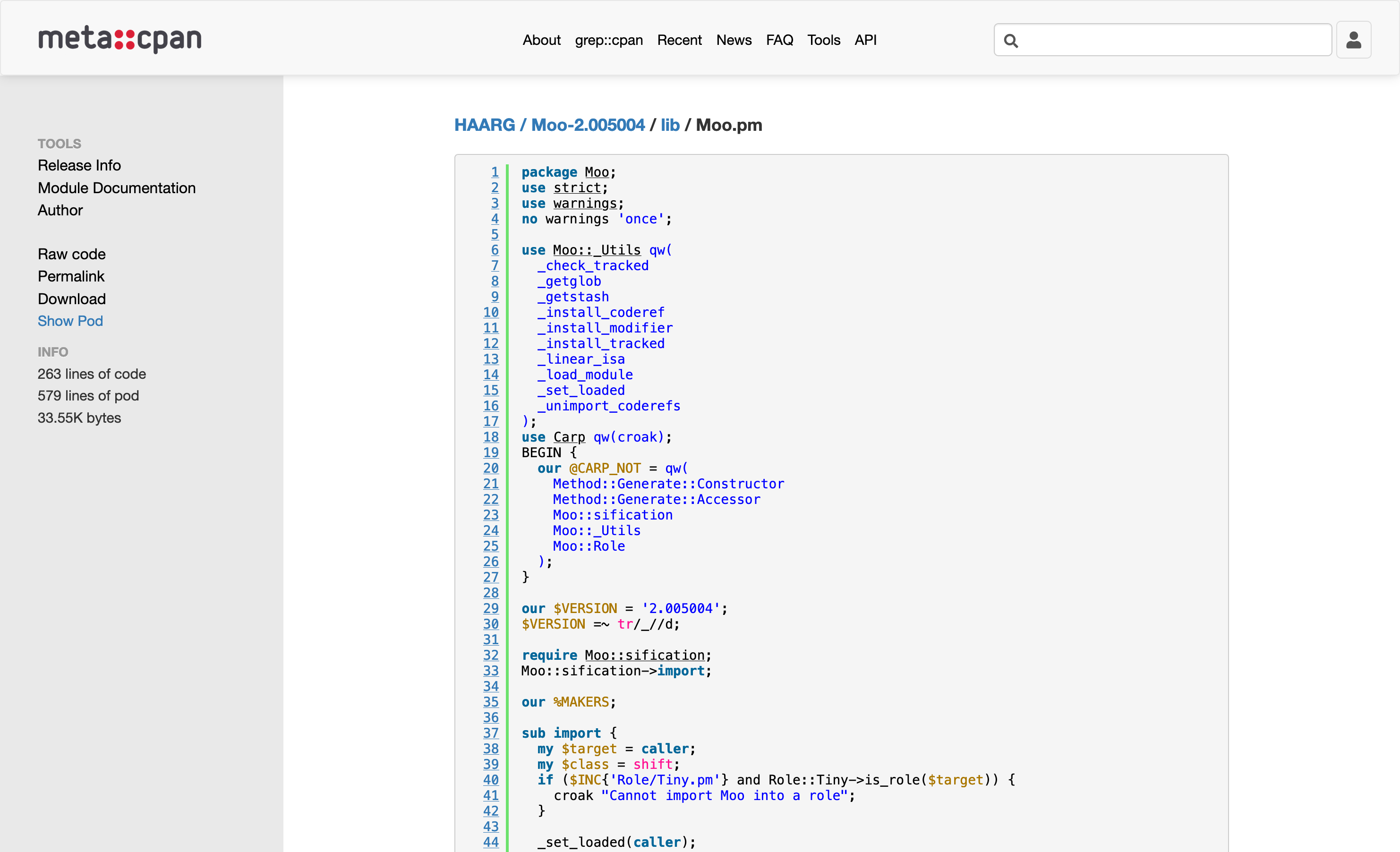Open grep::cpan from the navigation
The width and height of the screenshot is (1400, 852).
pyautogui.click(x=608, y=40)
